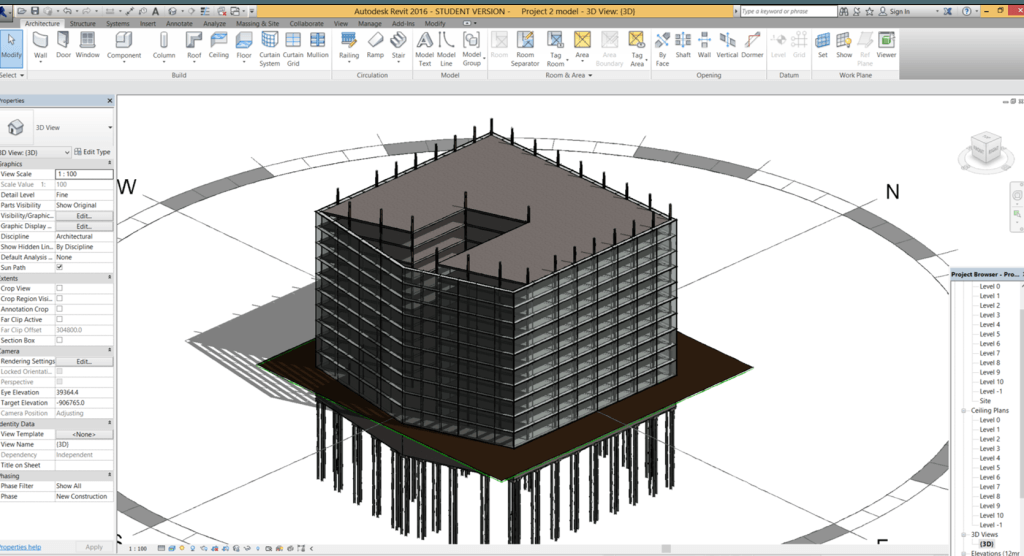Expand the Room & Area panel dropdown
Image resolution: width=1024 pixels, height=556 pixels.
(x=569, y=75)
